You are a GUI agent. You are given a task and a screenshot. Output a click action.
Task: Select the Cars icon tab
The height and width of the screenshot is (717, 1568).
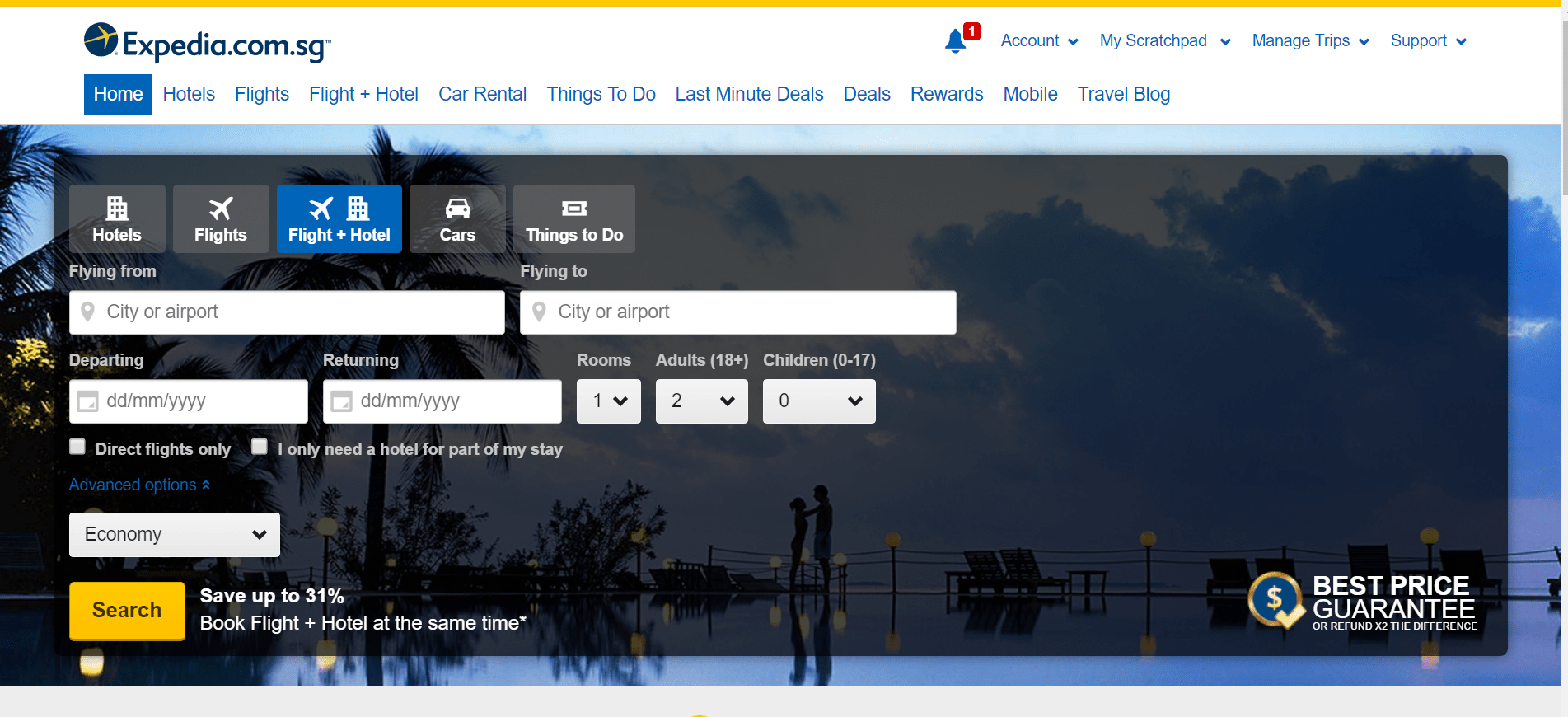coord(457,218)
